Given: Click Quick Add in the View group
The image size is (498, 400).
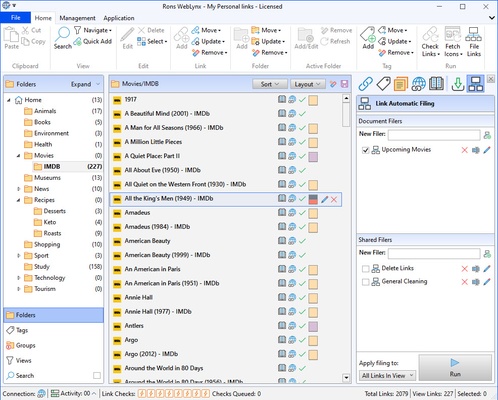Looking at the screenshot, I should pyautogui.click(x=93, y=41).
